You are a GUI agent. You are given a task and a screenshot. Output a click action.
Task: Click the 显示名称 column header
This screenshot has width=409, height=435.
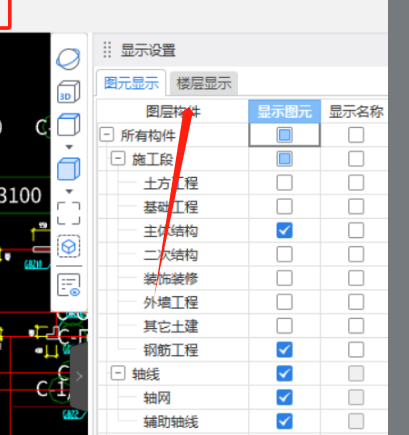coord(356,111)
